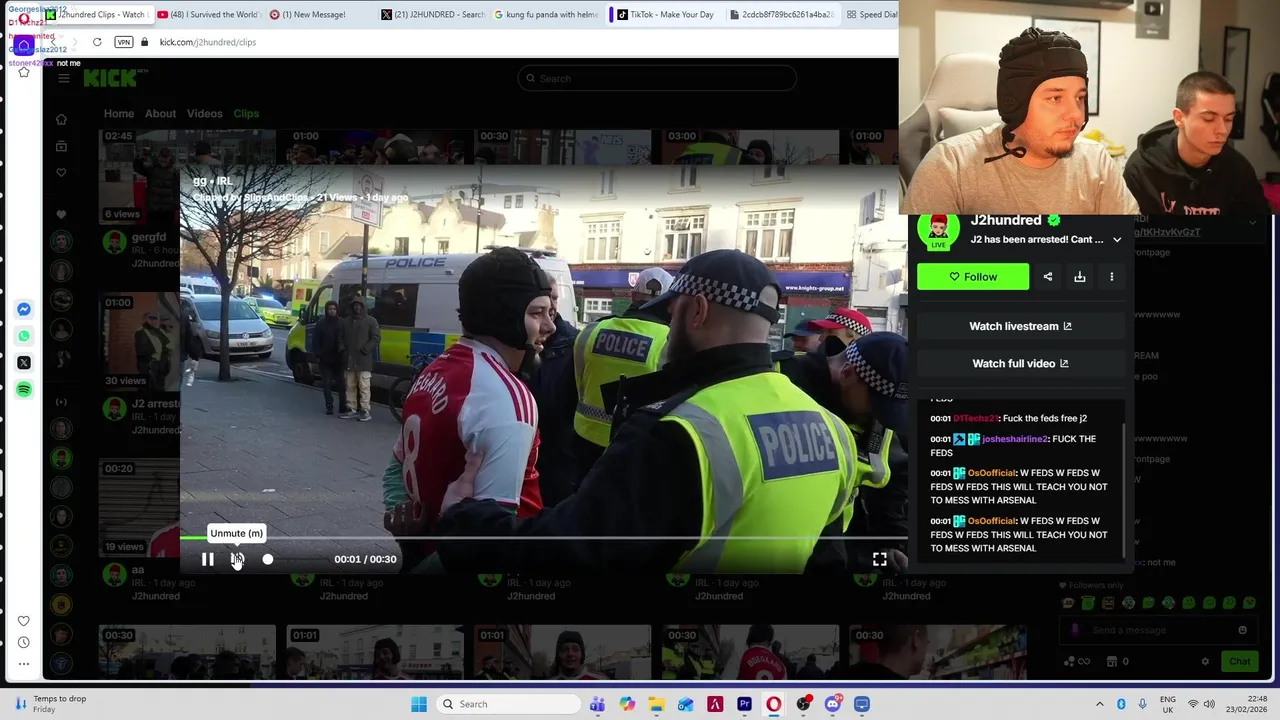
Task: Pause the clip video
Action: tap(207, 559)
